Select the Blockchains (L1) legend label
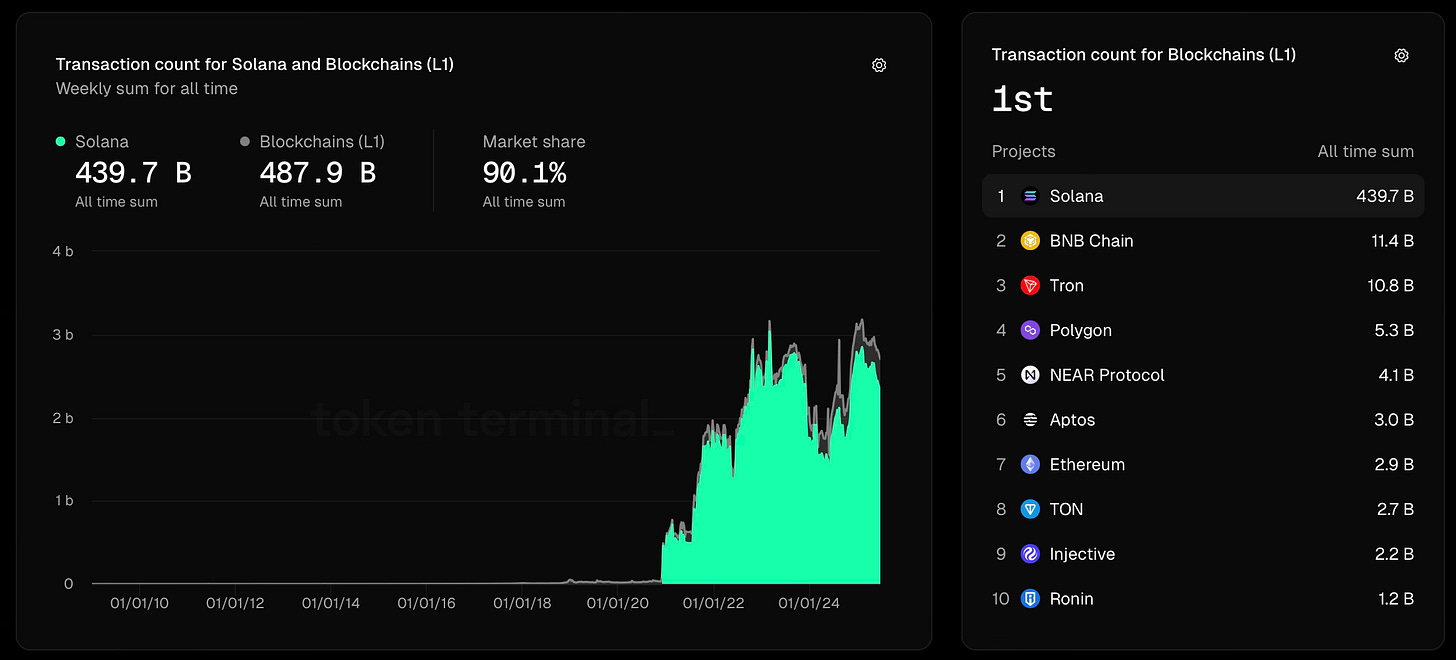The image size is (1456, 660). click(322, 142)
